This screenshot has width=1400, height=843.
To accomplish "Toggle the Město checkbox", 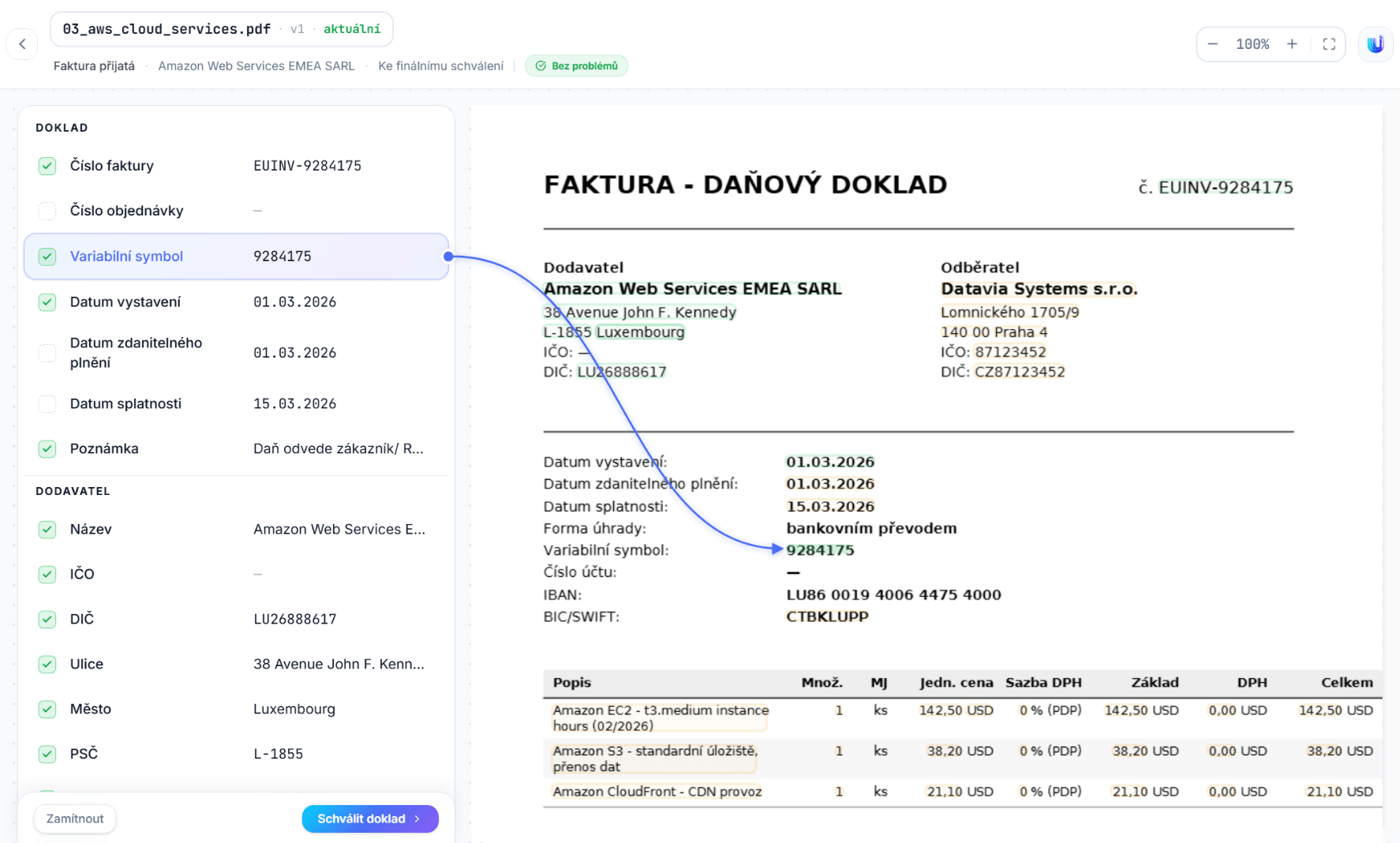I will 47,710.
